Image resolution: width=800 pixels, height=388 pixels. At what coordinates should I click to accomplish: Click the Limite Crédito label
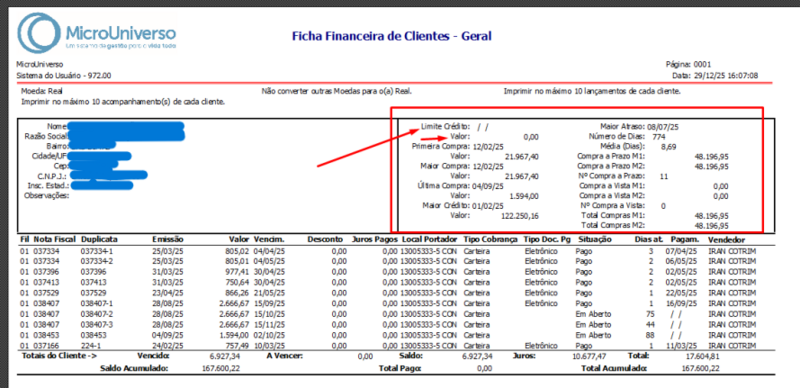(x=445, y=126)
